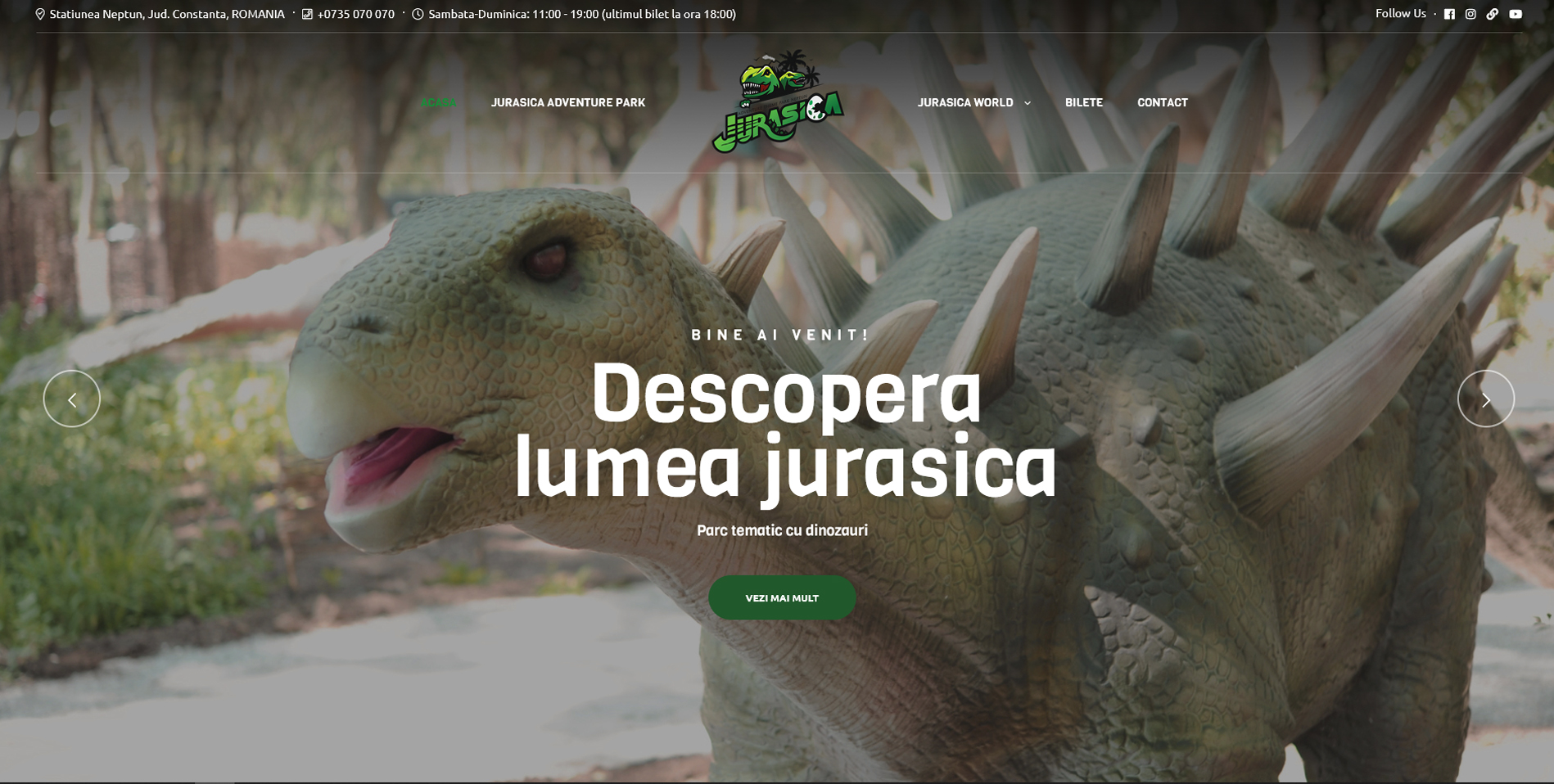Select the Acasa menu item
Image resolution: width=1554 pixels, height=784 pixels.
click(438, 102)
